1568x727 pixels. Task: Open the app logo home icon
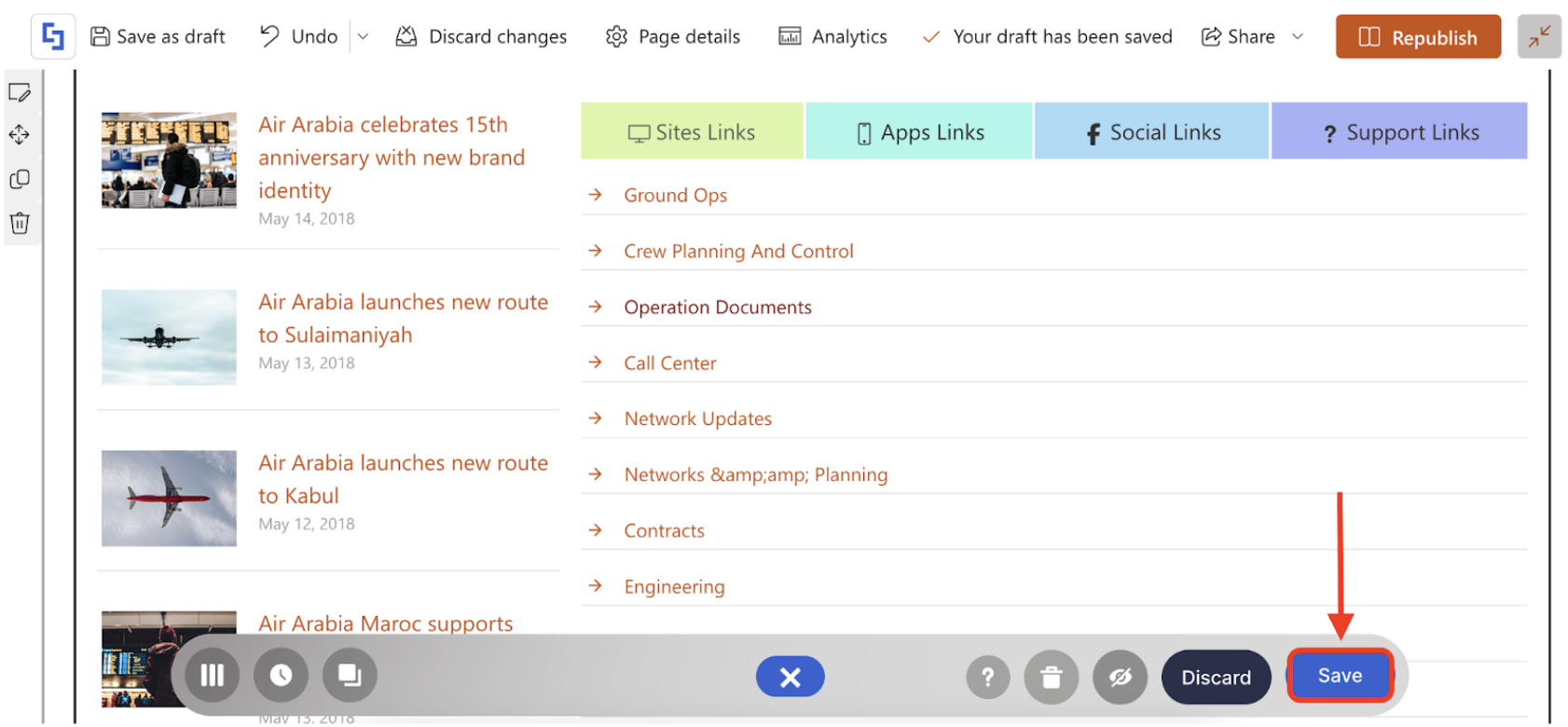coord(53,37)
